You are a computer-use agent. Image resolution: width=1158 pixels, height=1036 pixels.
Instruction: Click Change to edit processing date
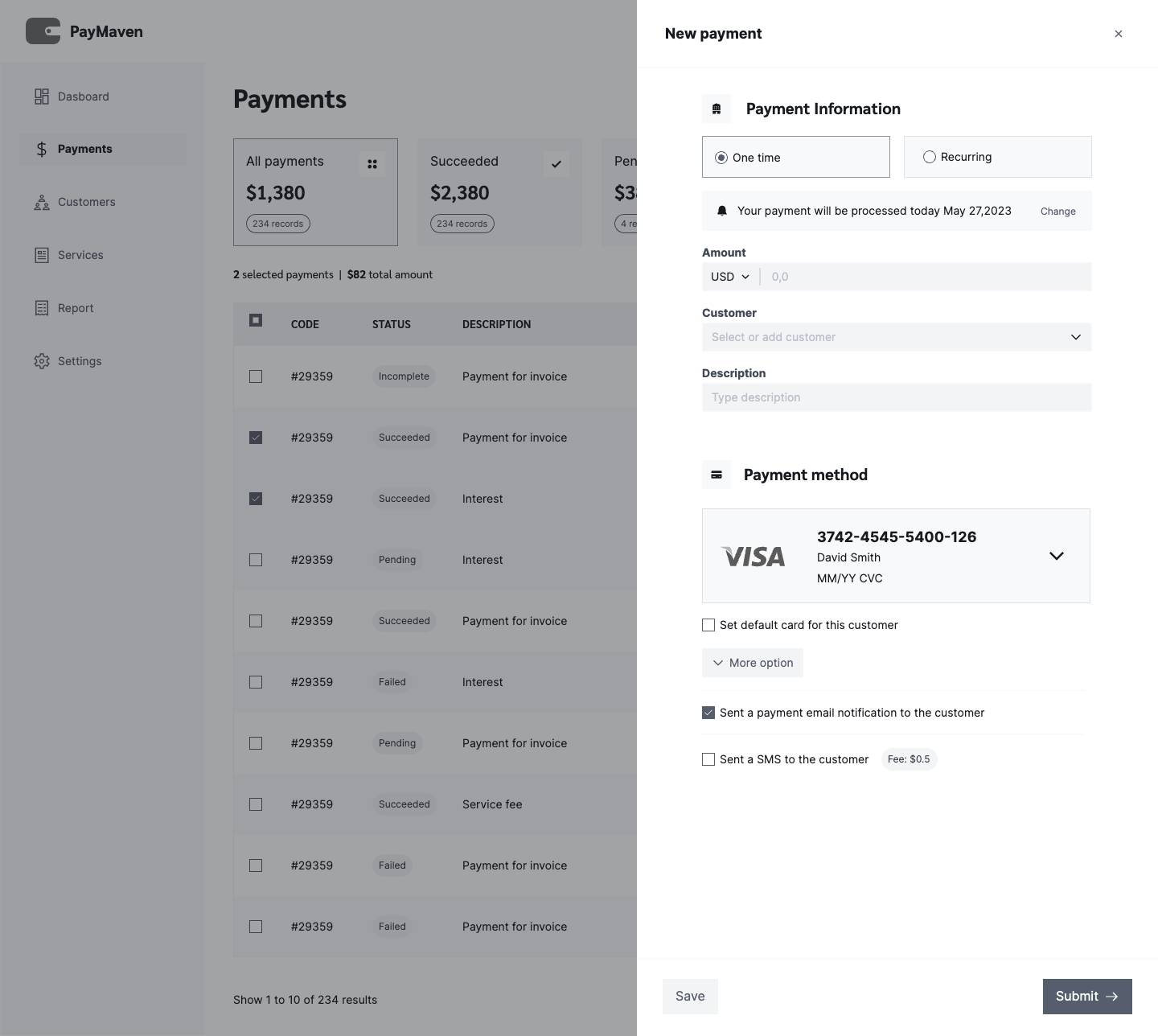coord(1057,212)
